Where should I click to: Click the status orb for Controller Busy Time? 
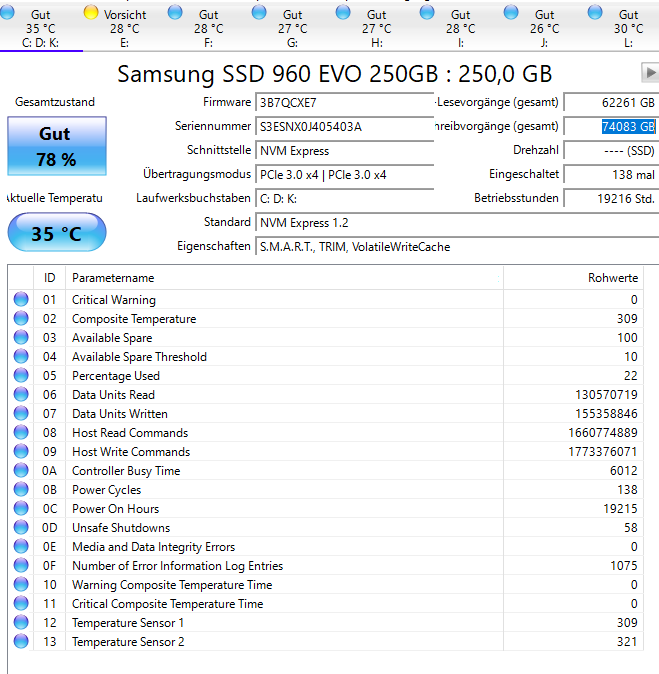[21, 470]
